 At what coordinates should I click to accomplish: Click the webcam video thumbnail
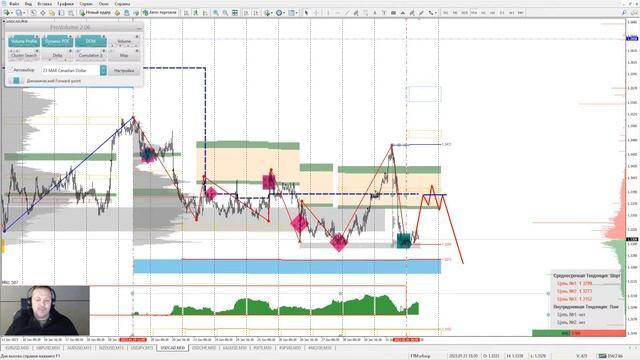coord(45,310)
